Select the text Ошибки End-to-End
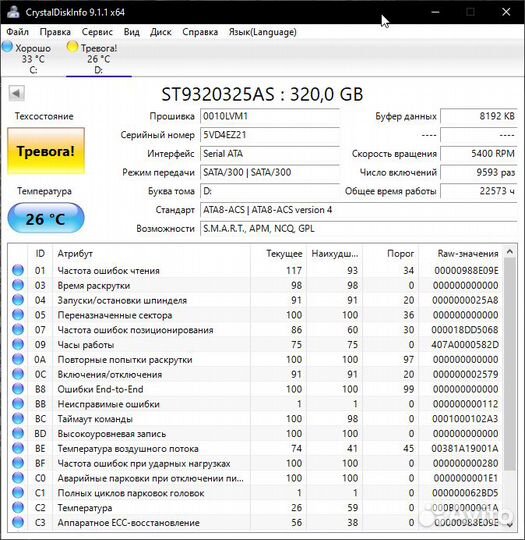This screenshot has width=525, height=540. pos(100,389)
